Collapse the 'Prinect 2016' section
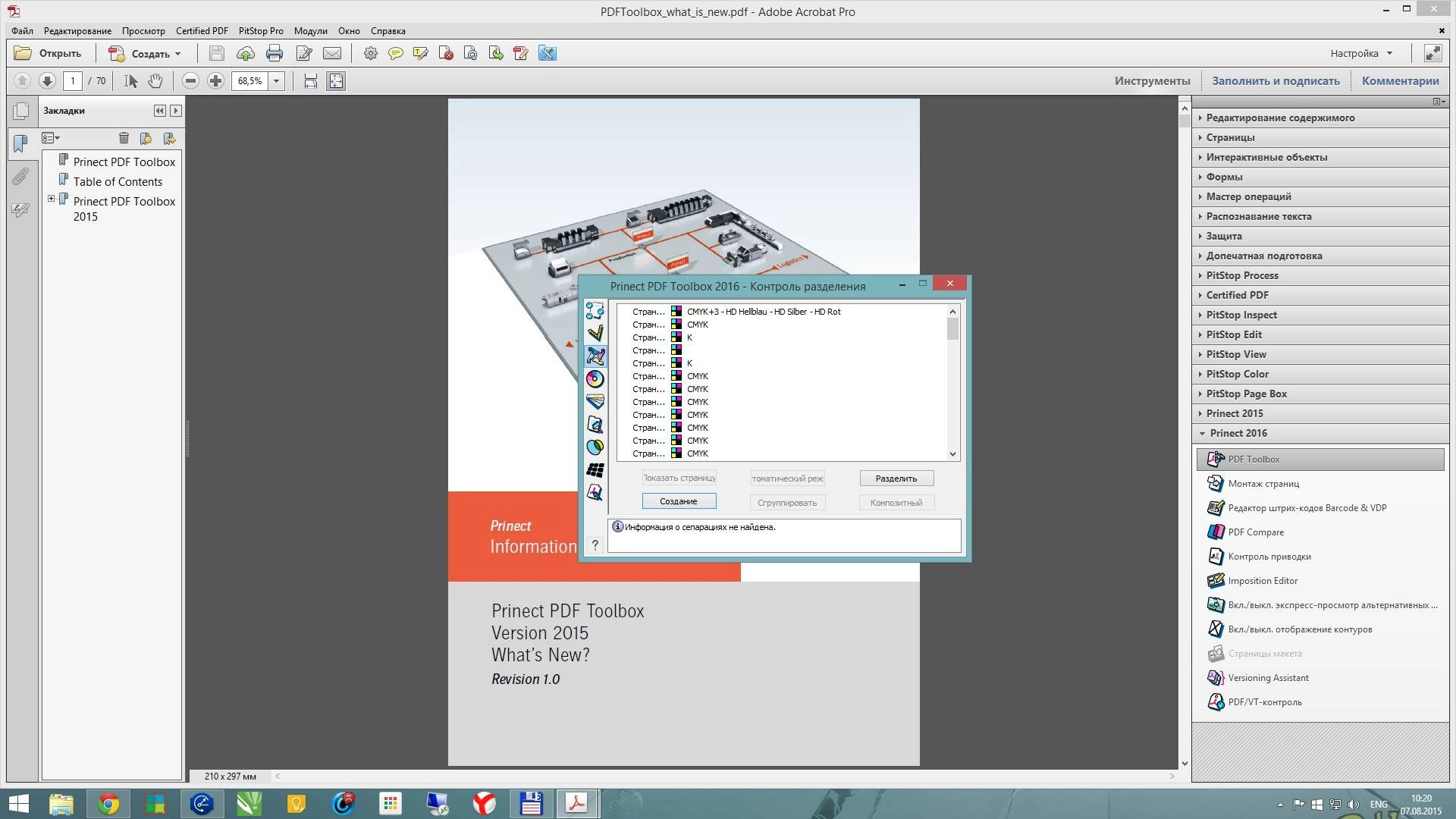Screen dimensions: 1456x819 click(1320, 433)
